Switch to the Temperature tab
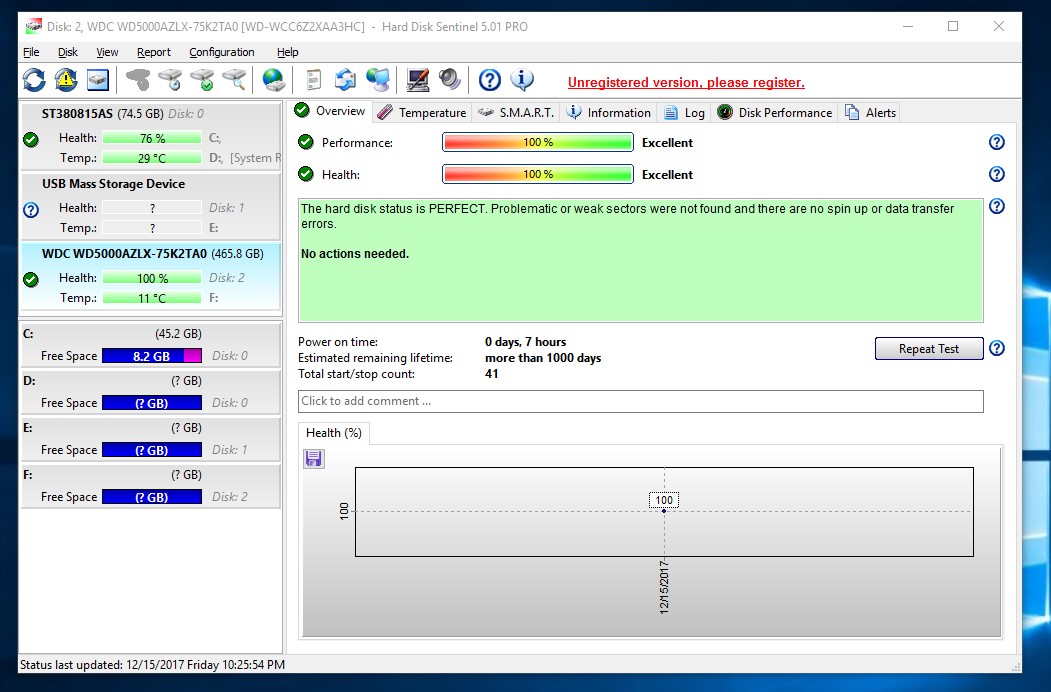 (x=422, y=113)
